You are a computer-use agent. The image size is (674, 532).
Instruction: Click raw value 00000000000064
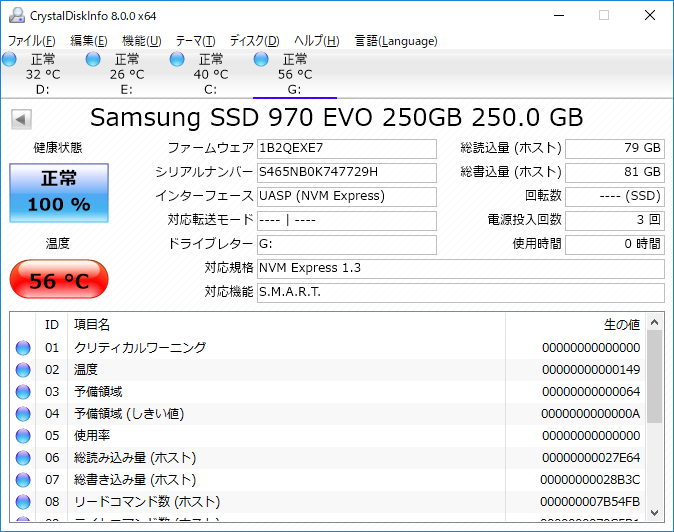pos(591,391)
